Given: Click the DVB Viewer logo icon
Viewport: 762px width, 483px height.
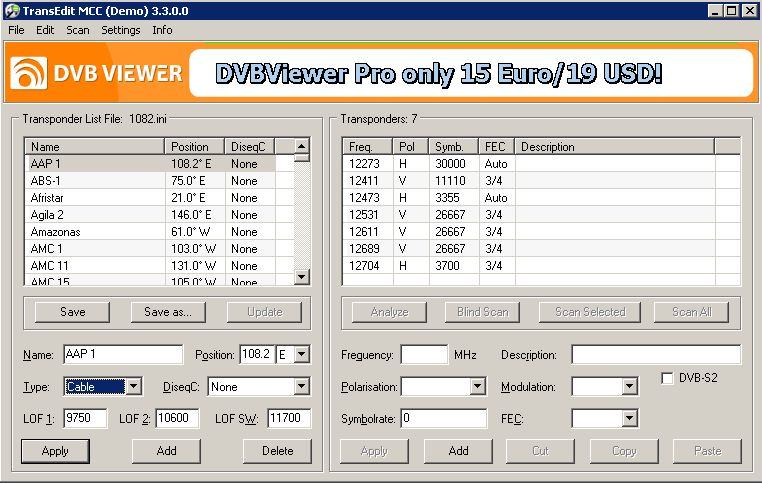Looking at the screenshot, I should pyautogui.click(x=29, y=73).
